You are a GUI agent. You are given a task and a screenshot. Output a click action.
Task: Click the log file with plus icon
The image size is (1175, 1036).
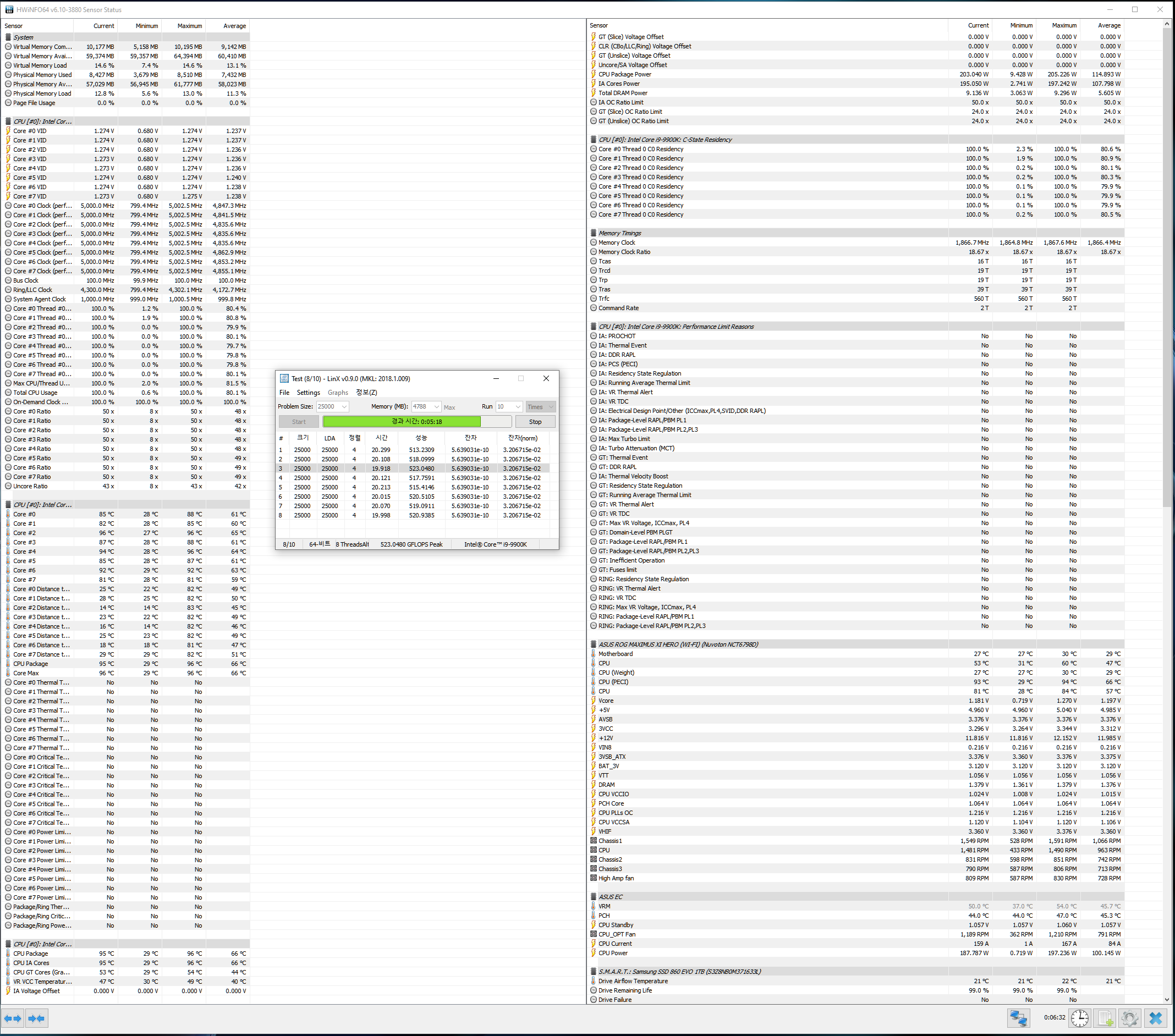tap(1104, 1018)
